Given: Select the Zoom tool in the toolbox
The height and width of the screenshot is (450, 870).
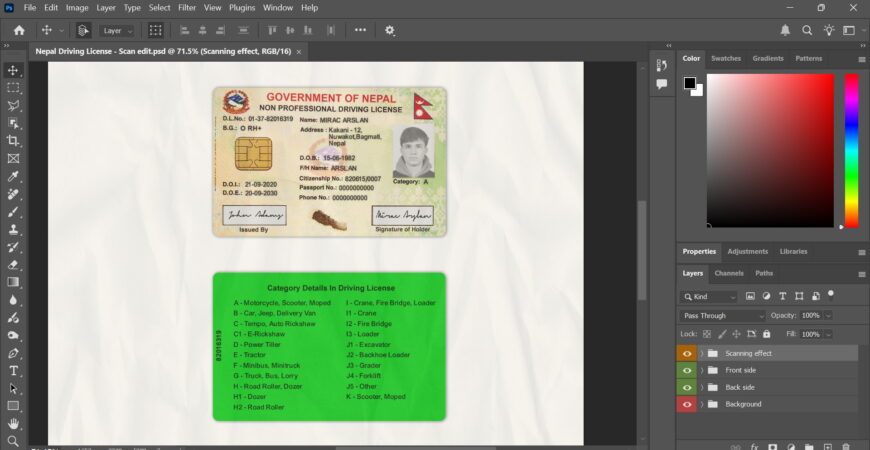Looking at the screenshot, I should click(x=13, y=441).
